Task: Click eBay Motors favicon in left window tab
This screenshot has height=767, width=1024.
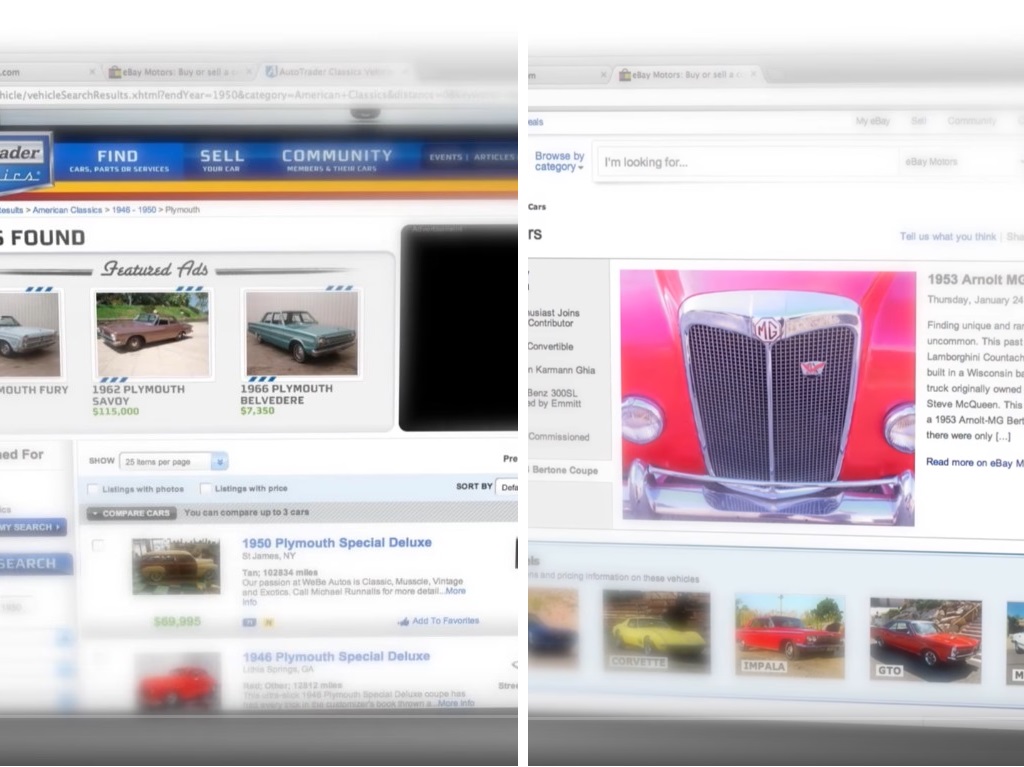Action: pos(115,72)
